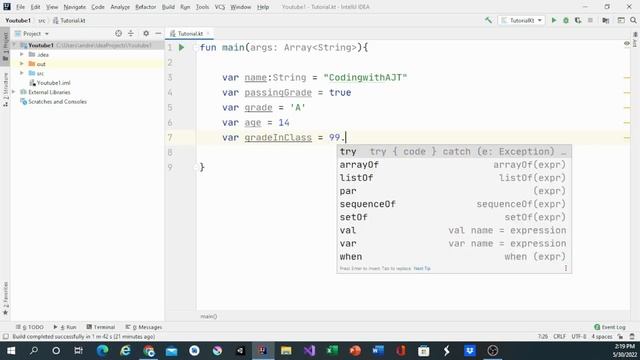Collapse all in Project panel toolbar
640x360 pixels.
(x=131, y=33)
